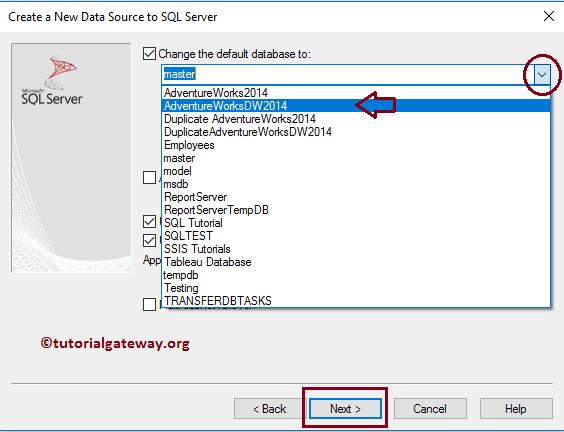Go to the Next wizard page
This screenshot has height=432, width=564.
coord(345,408)
